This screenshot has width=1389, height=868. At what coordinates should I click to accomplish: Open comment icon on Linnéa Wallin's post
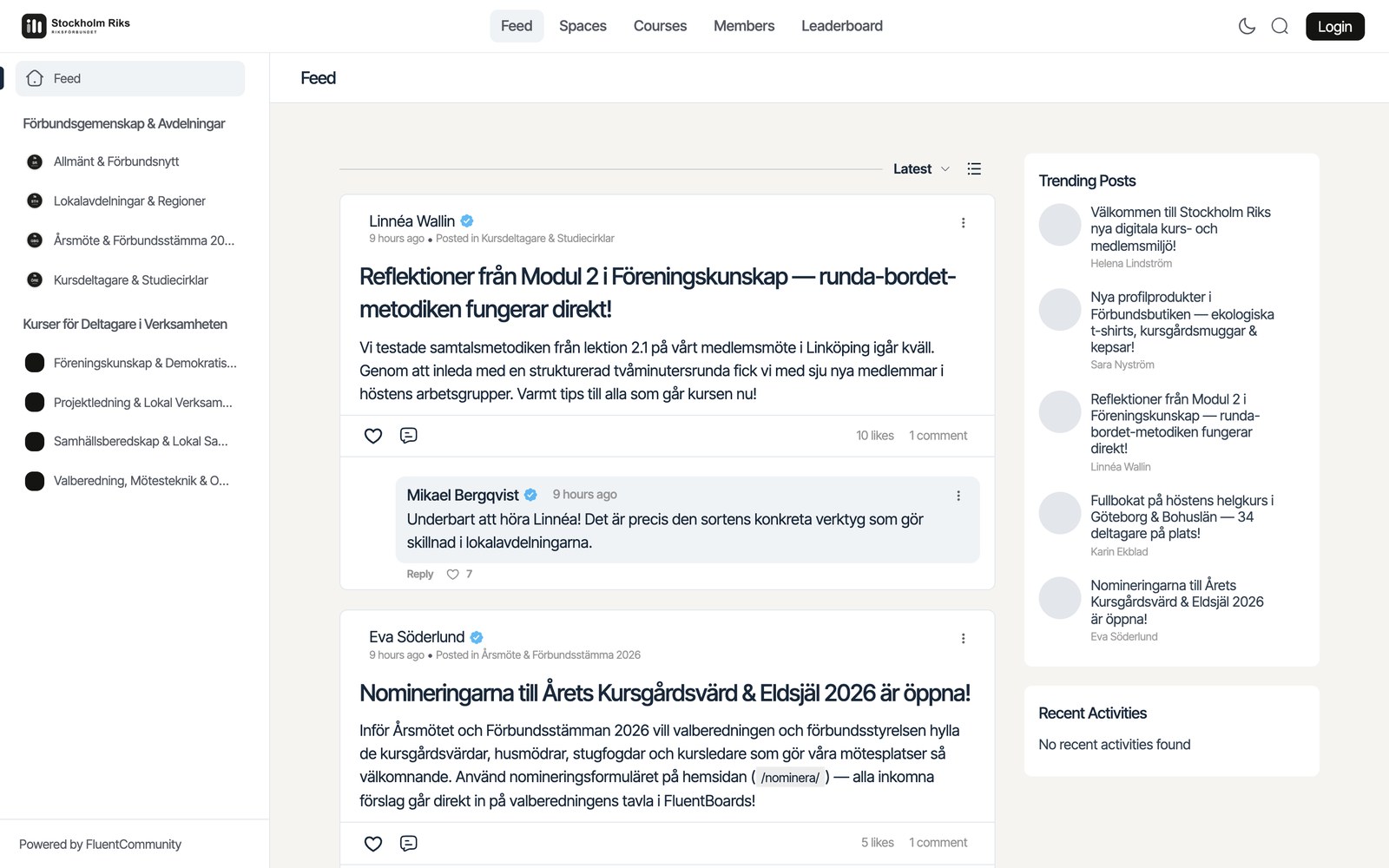408,436
